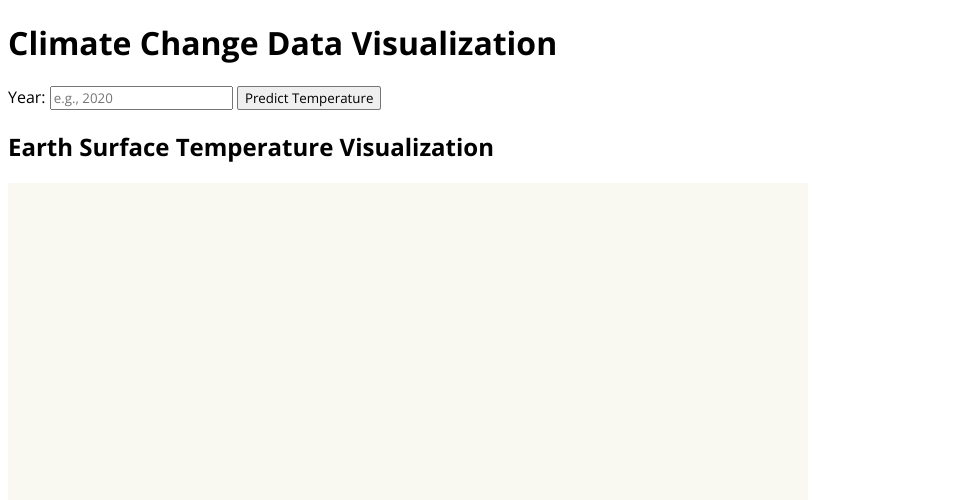Place cursor in the year text box
This screenshot has height=500, width=960.
[x=141, y=98]
